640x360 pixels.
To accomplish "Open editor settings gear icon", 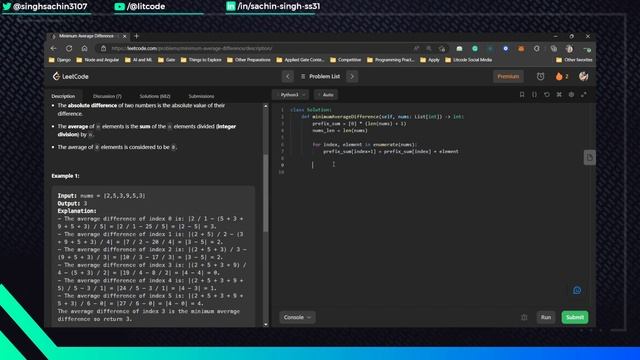I will (571, 95).
